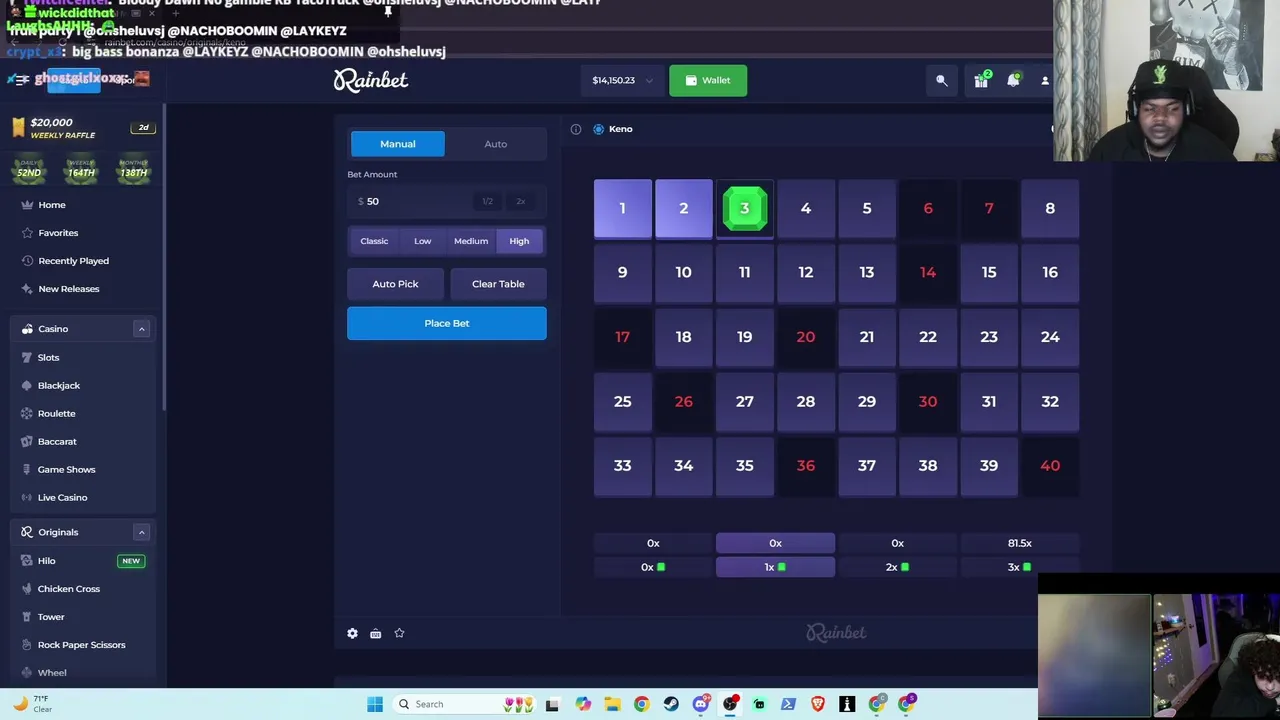Open Windows Start menu on taskbar
The width and height of the screenshot is (1280, 720).
(375, 704)
